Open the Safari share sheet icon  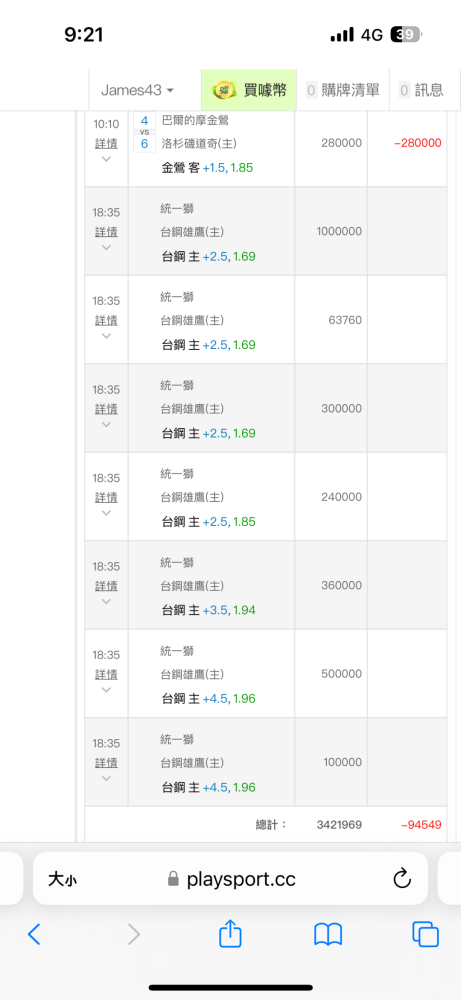[x=230, y=934]
